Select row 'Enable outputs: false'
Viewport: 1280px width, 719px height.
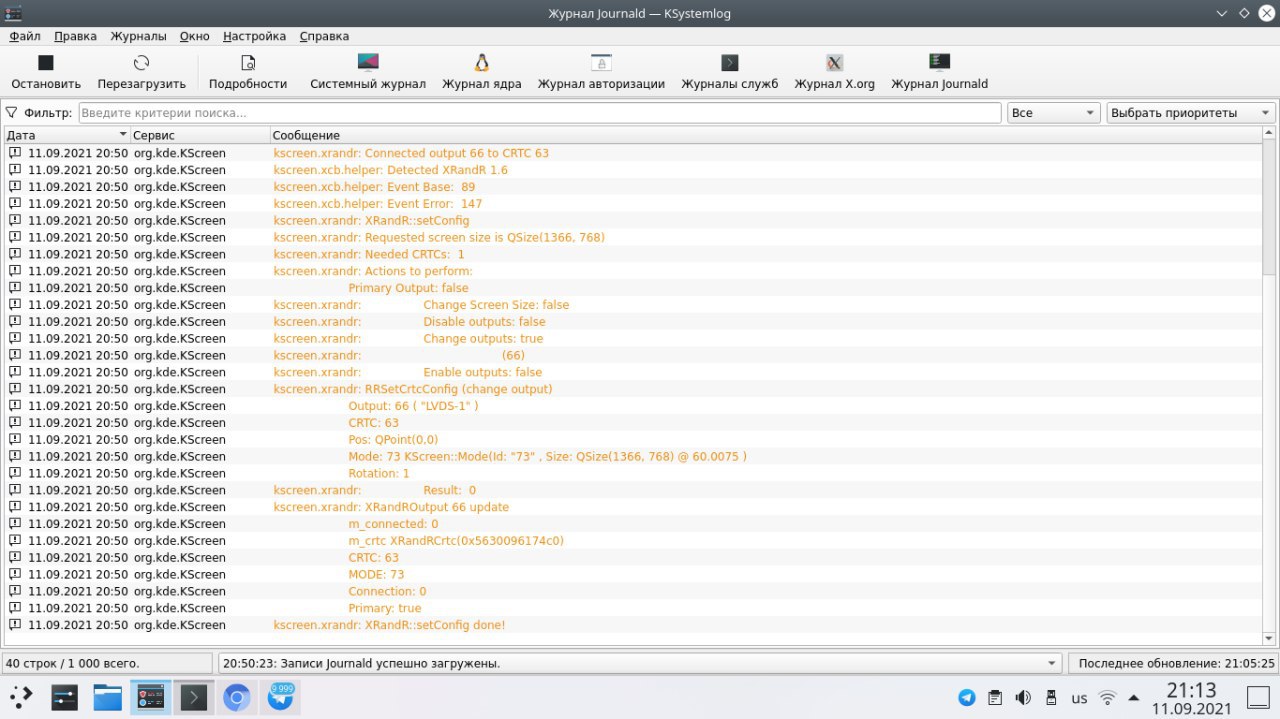pyautogui.click(x=633, y=372)
